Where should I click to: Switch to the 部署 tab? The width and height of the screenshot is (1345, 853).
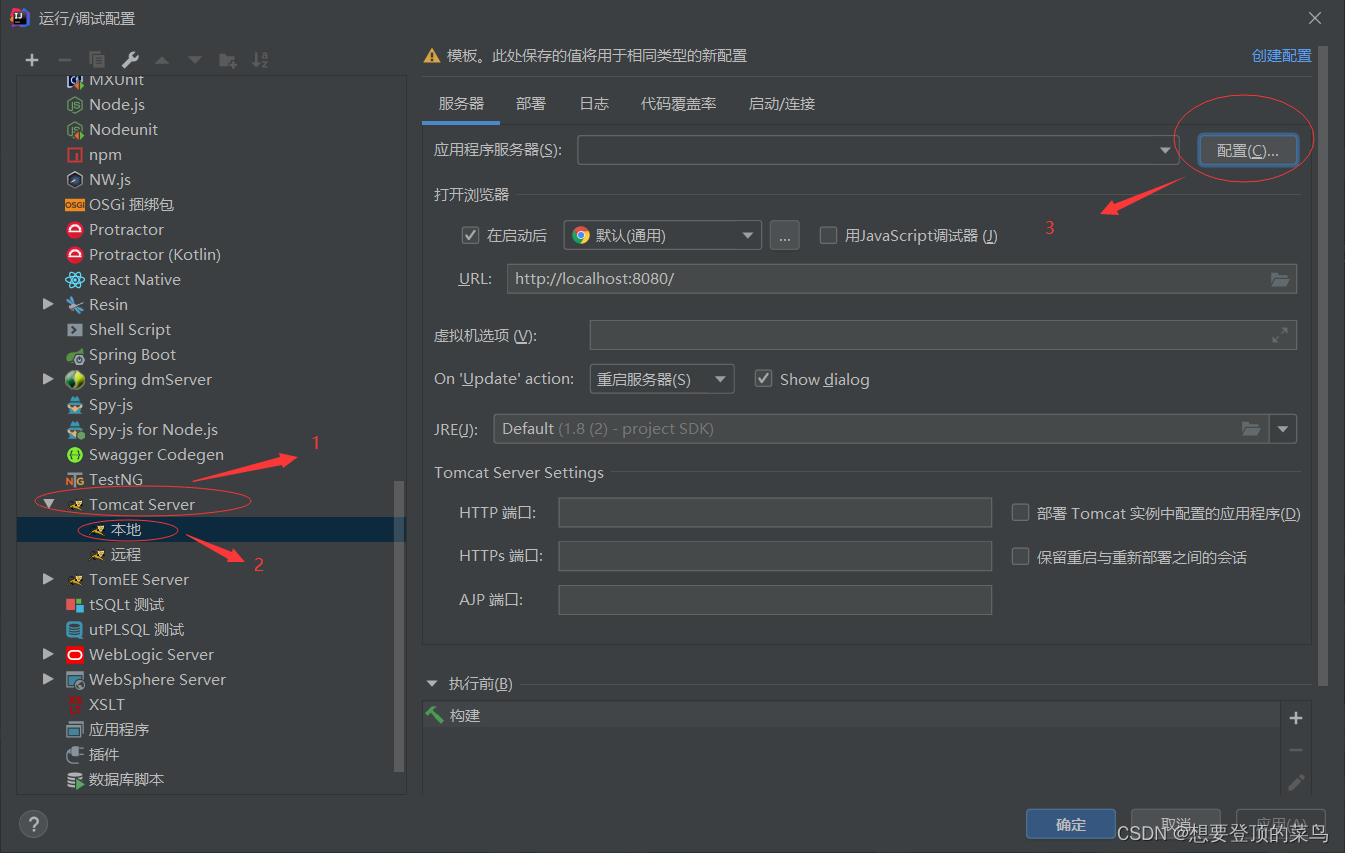click(x=531, y=104)
